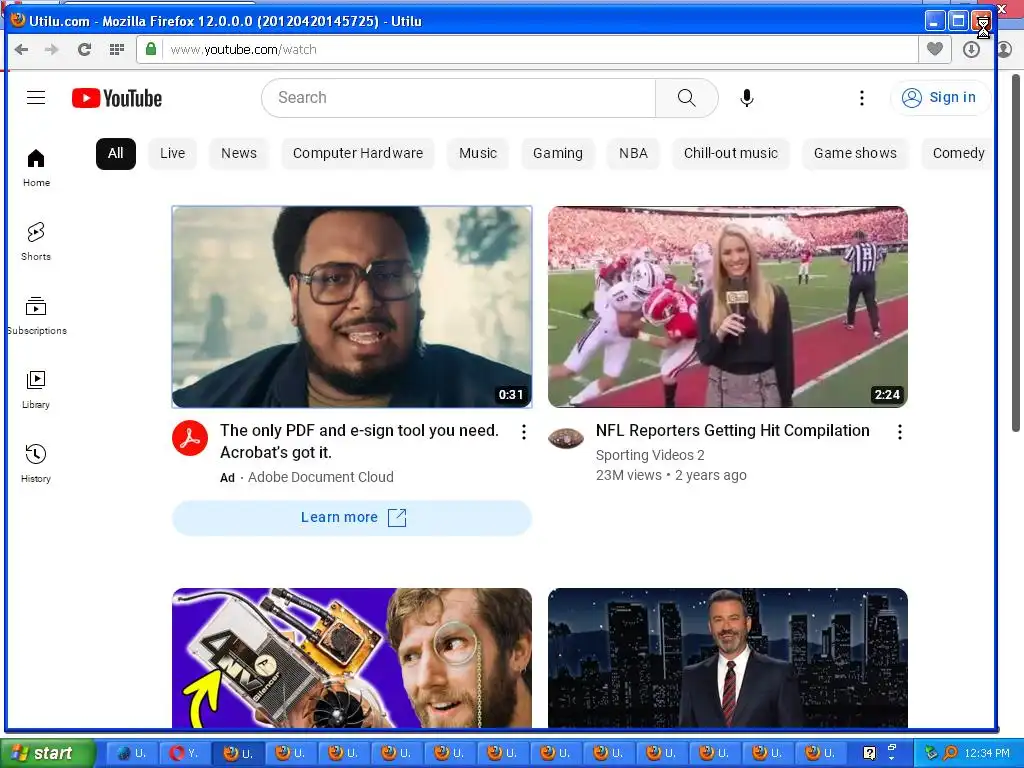This screenshot has width=1024, height=768.
Task: Click the YouTube logo
Action: coord(117,98)
